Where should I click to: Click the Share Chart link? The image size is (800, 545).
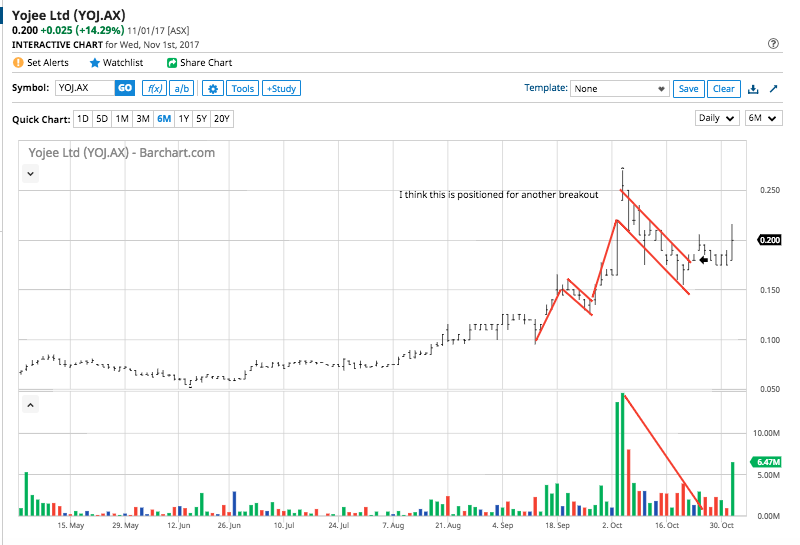[x=206, y=63]
